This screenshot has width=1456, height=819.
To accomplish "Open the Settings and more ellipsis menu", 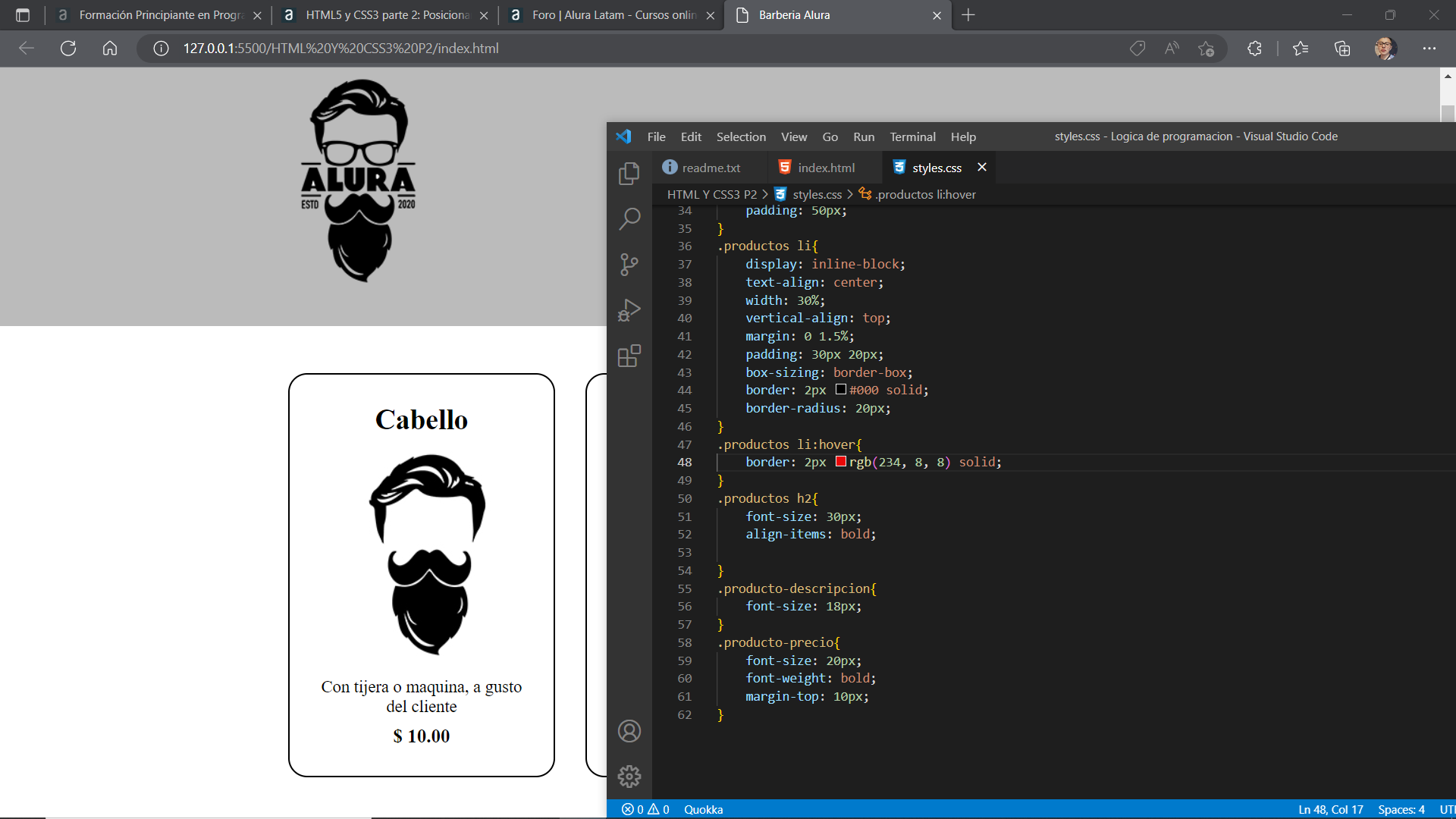I will coord(1429,49).
